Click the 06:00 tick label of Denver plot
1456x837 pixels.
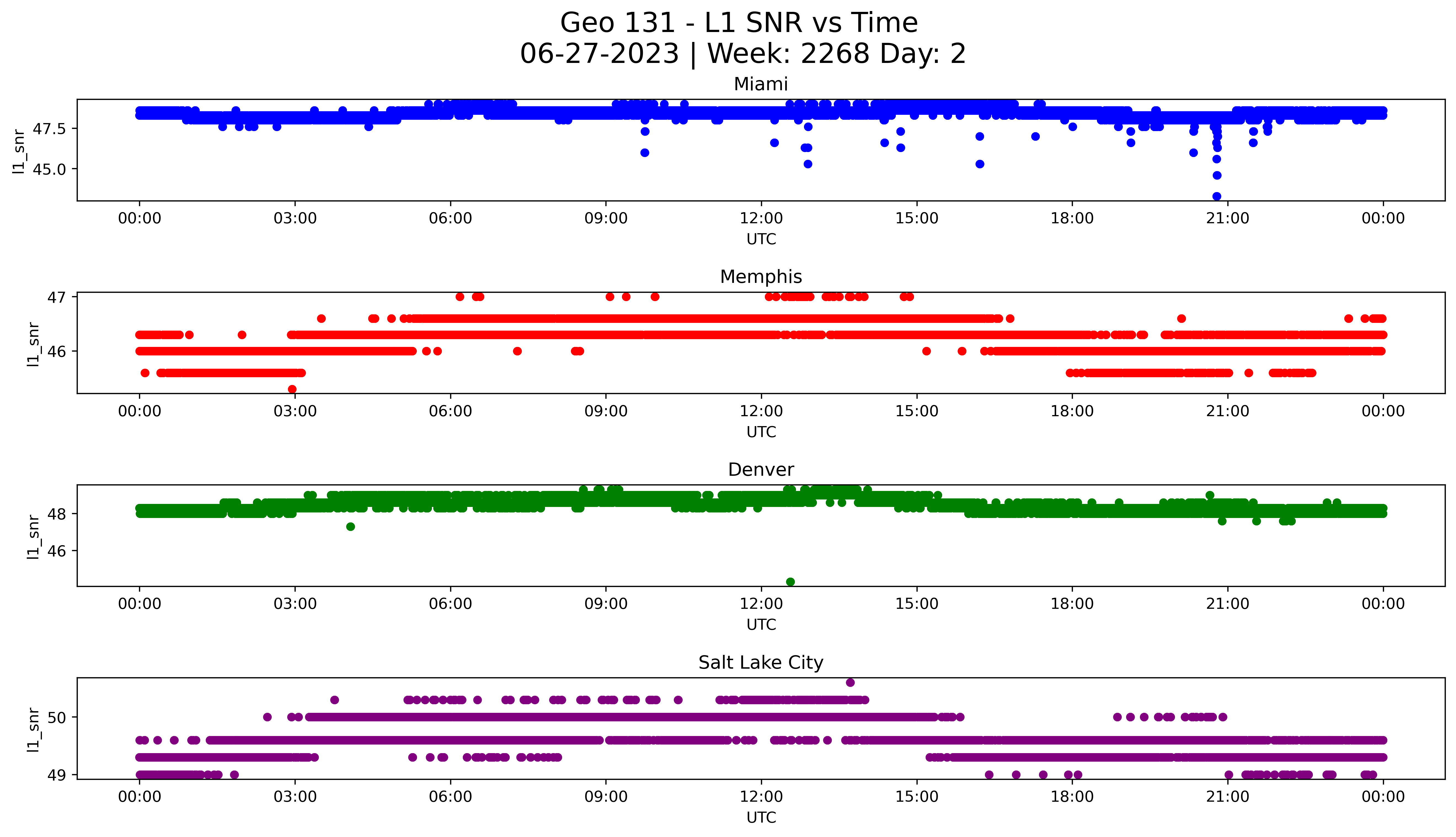(451, 604)
